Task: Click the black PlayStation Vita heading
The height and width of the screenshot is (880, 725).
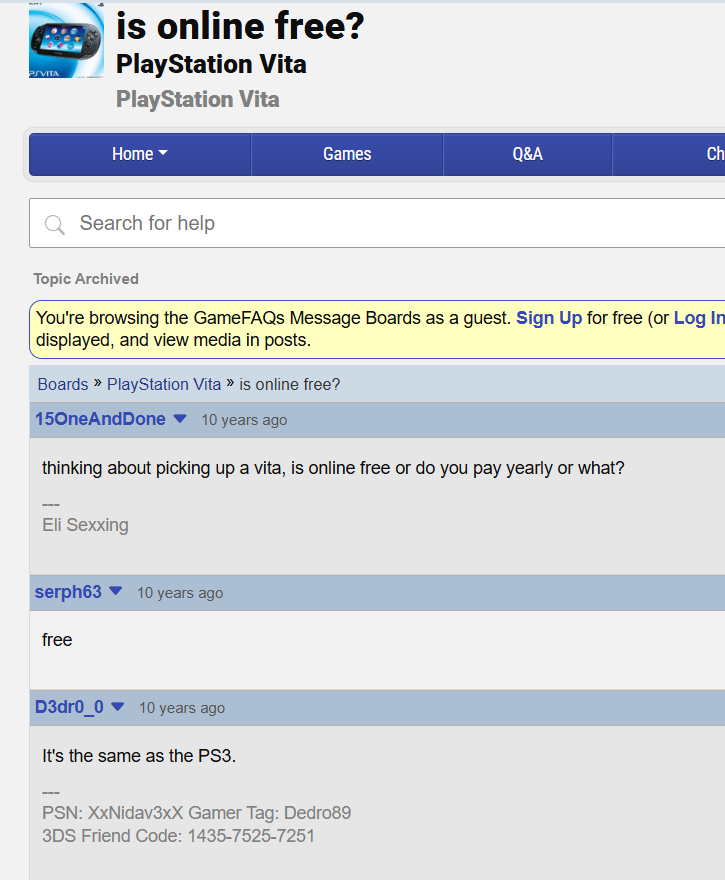Action: pyautogui.click(x=211, y=64)
